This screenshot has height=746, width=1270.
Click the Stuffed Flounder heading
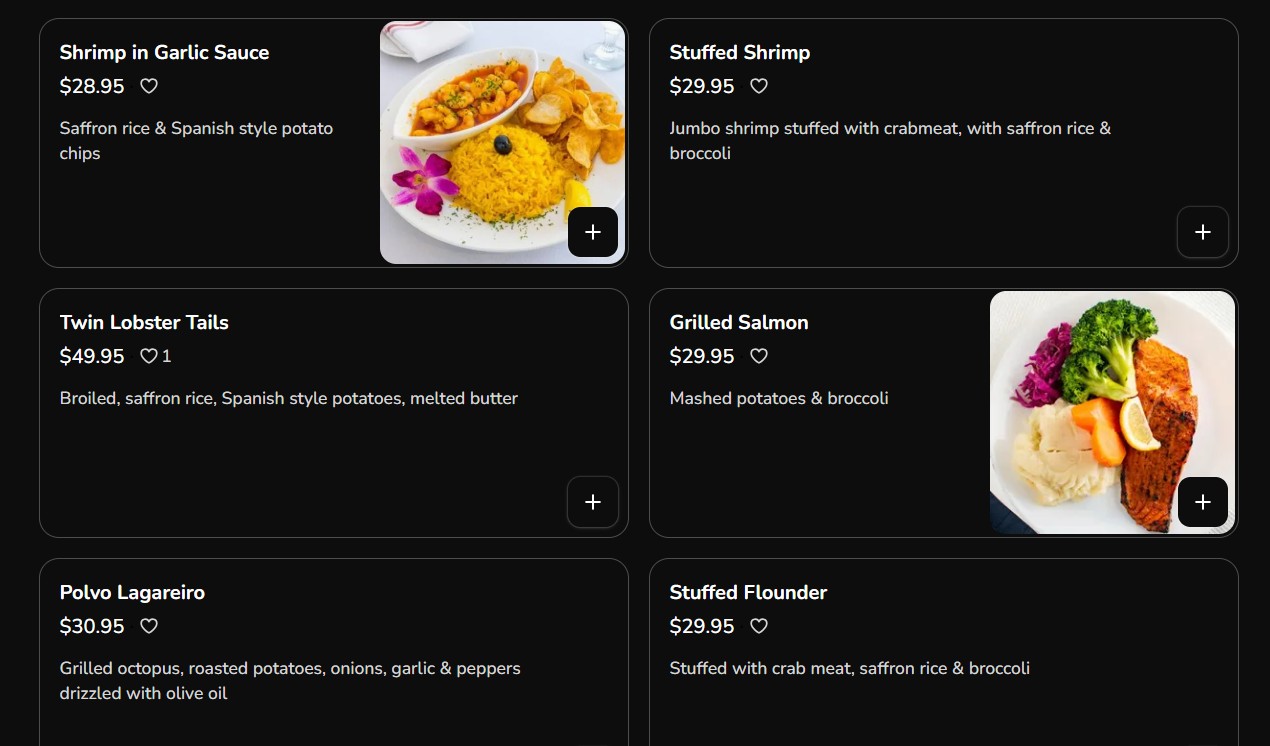coord(748,592)
